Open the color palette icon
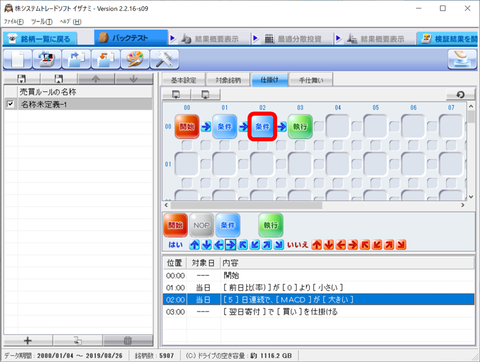The height and width of the screenshot is (362, 480). (x=135, y=59)
